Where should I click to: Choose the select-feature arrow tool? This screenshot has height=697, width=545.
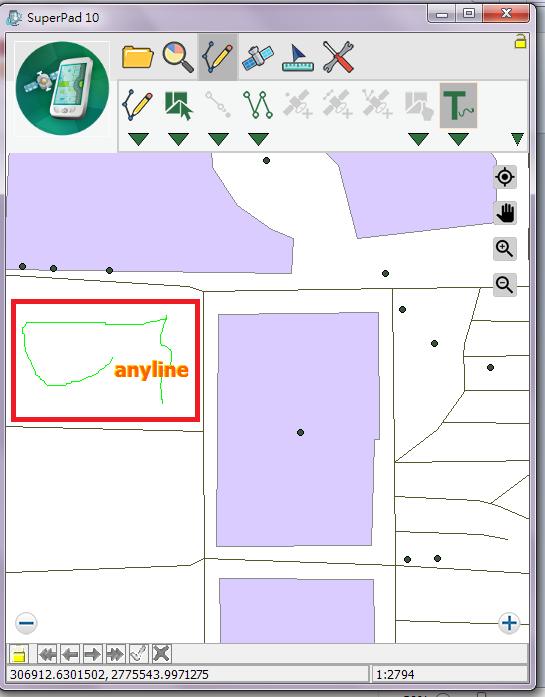(x=178, y=105)
